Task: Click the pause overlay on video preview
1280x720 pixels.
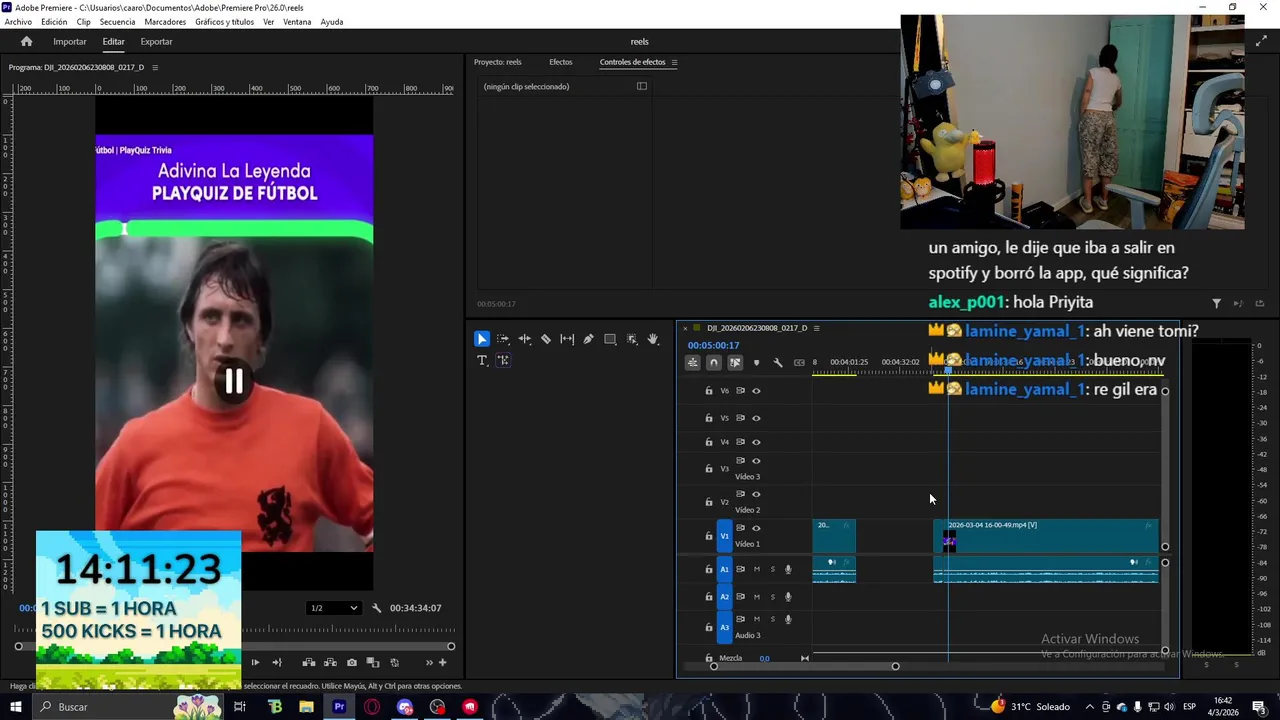Action: [233, 381]
